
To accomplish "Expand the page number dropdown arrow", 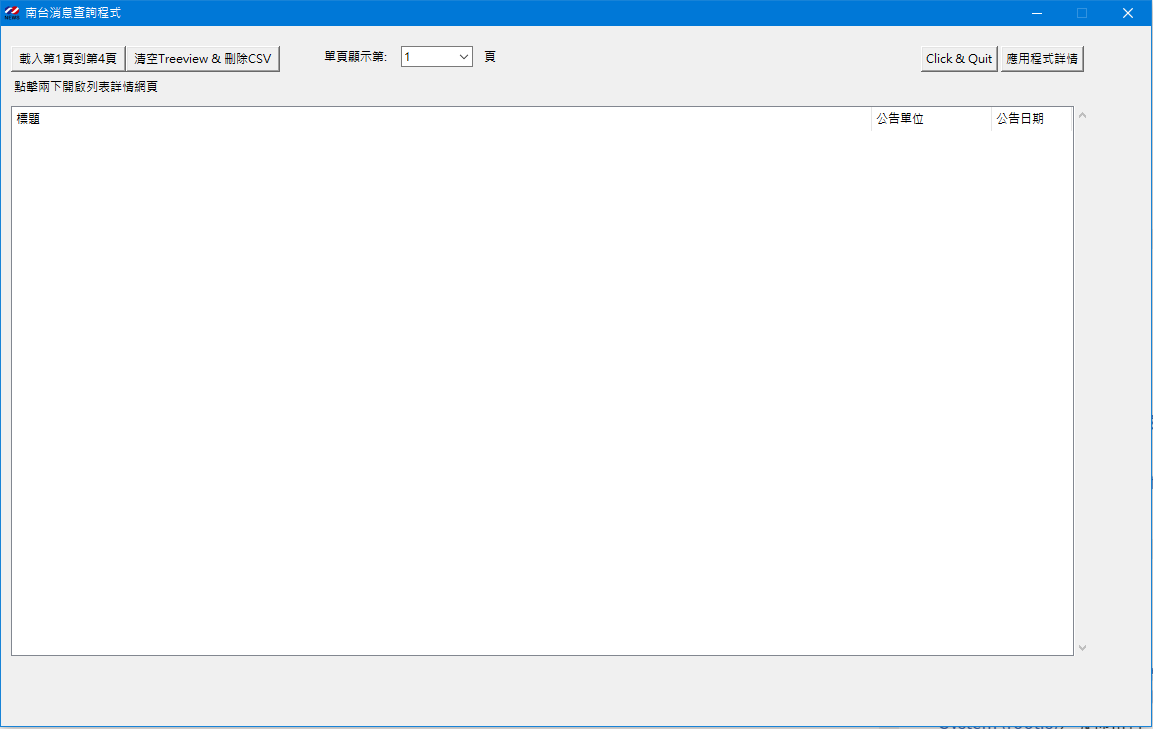I will click(x=464, y=57).
